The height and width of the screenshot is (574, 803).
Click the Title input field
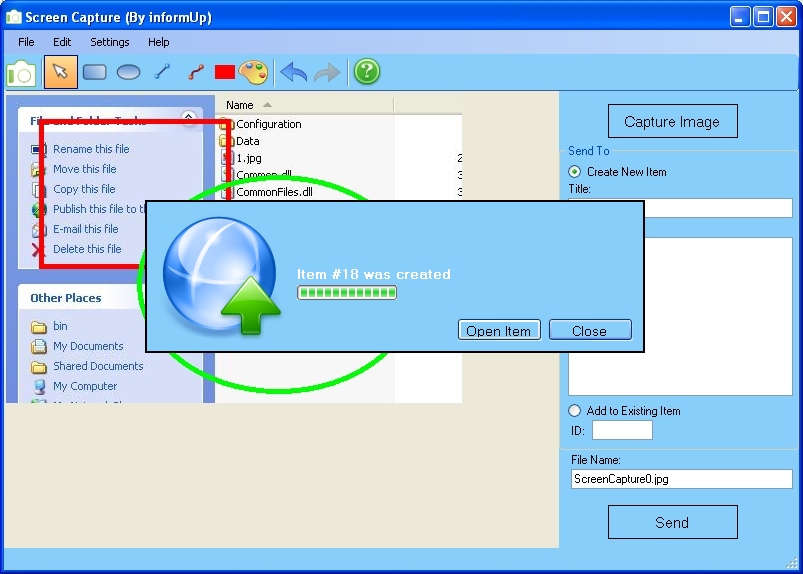pyautogui.click(x=718, y=208)
